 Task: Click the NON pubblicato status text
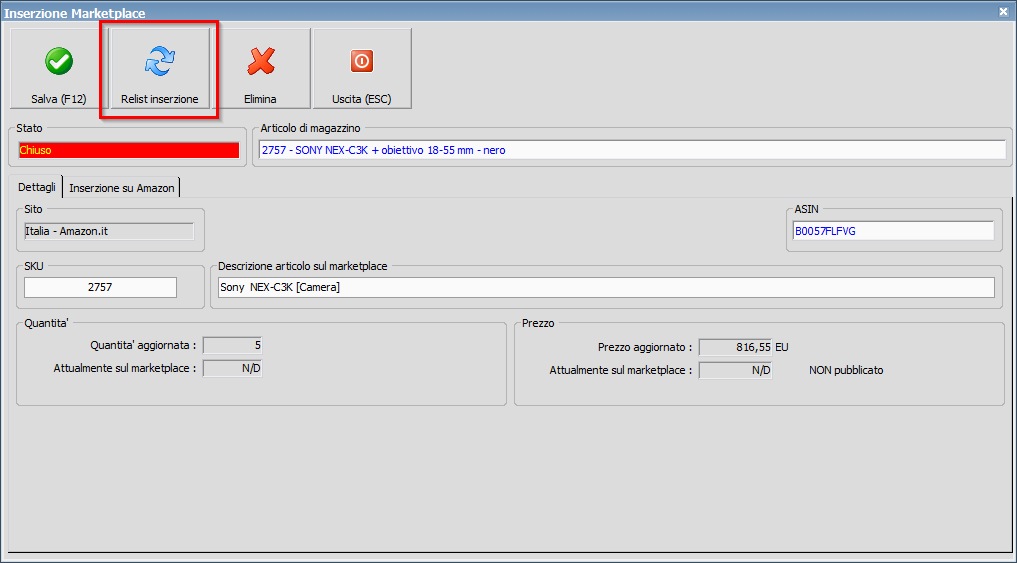(x=846, y=370)
